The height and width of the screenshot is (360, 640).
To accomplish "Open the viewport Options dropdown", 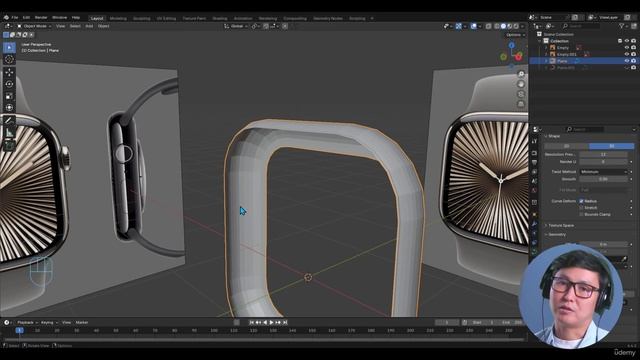I will coord(515,35).
